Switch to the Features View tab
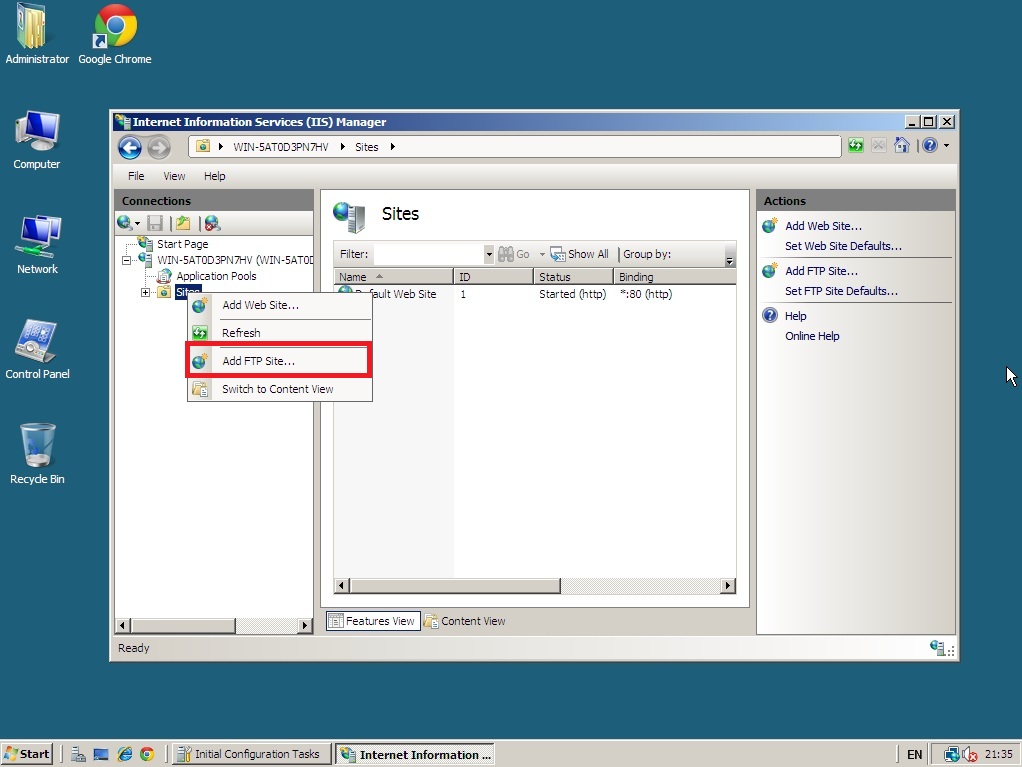 373,621
